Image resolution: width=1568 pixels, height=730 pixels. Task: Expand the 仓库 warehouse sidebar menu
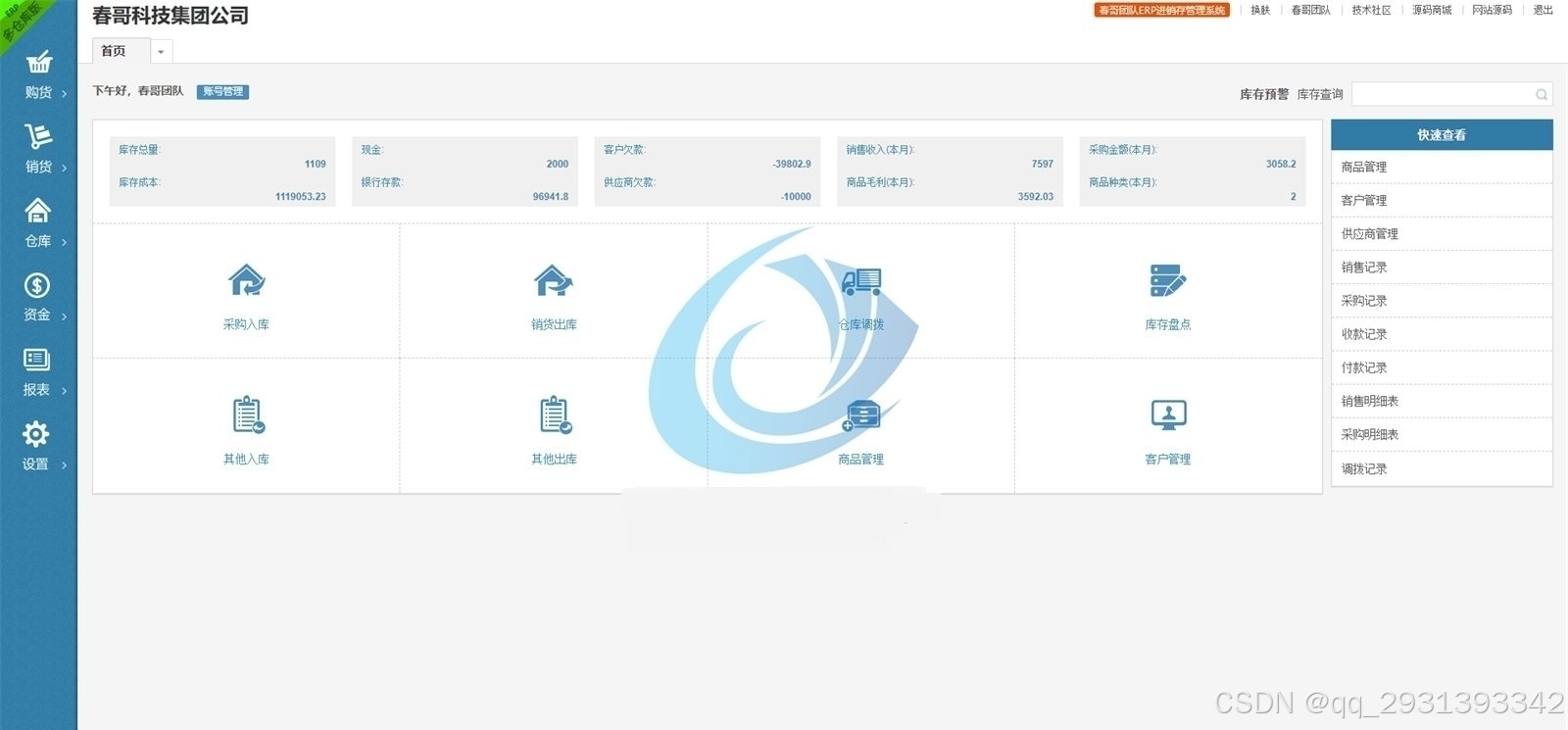coord(38,224)
